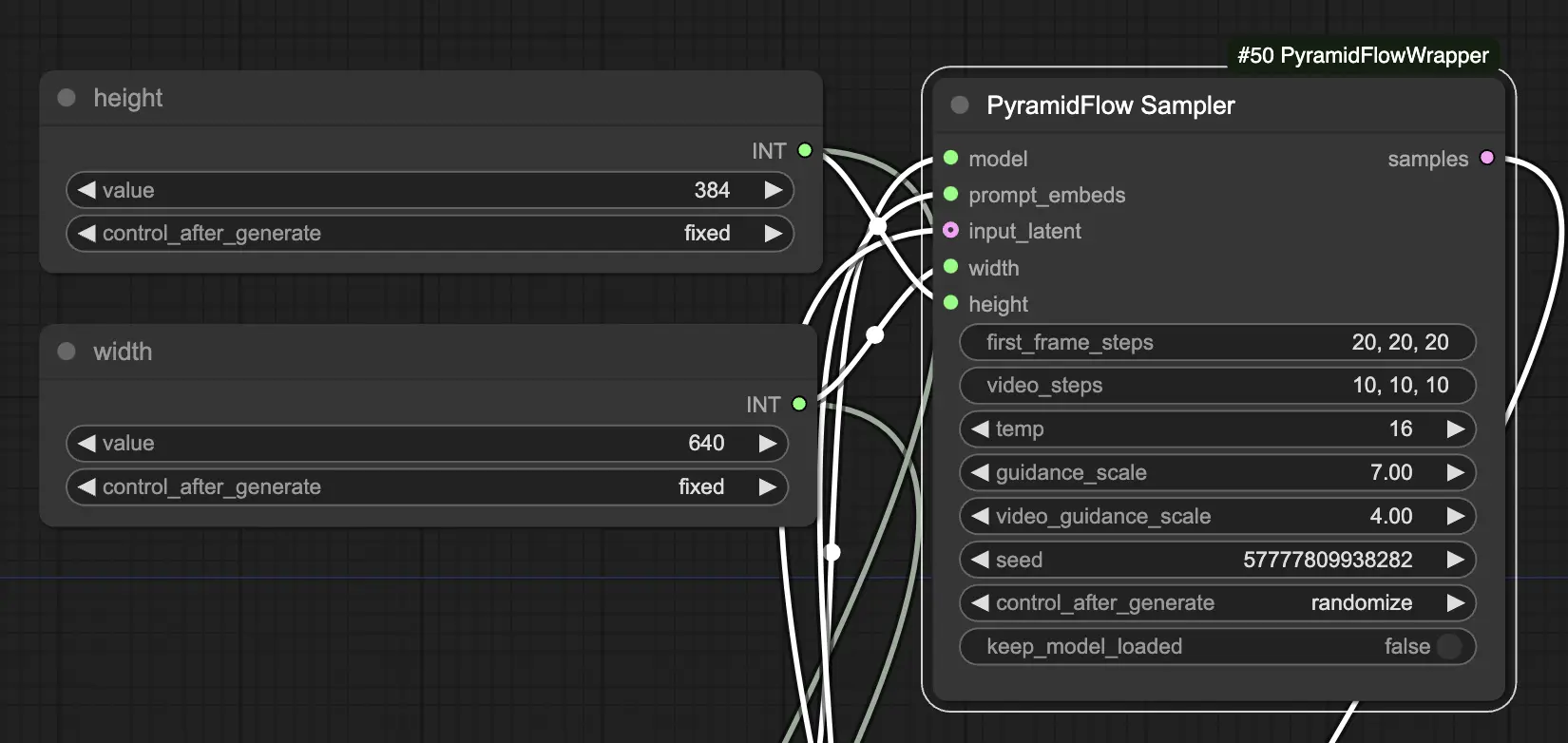Viewport: 1568px width, 743px height.
Task: Decrease height node value with left arrow
Action: pos(86,190)
